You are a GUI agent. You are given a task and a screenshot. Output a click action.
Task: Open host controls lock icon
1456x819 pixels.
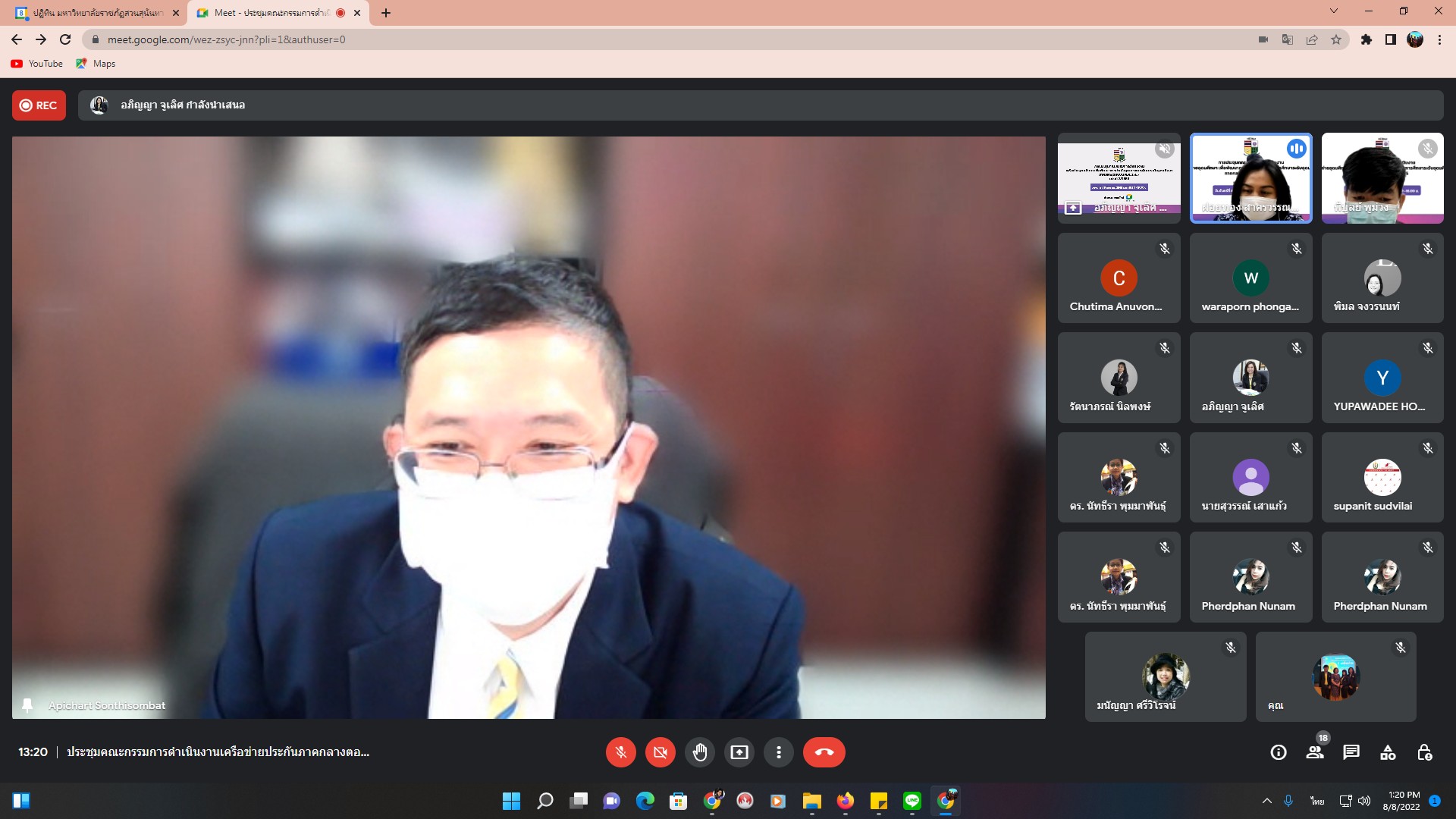pyautogui.click(x=1424, y=752)
